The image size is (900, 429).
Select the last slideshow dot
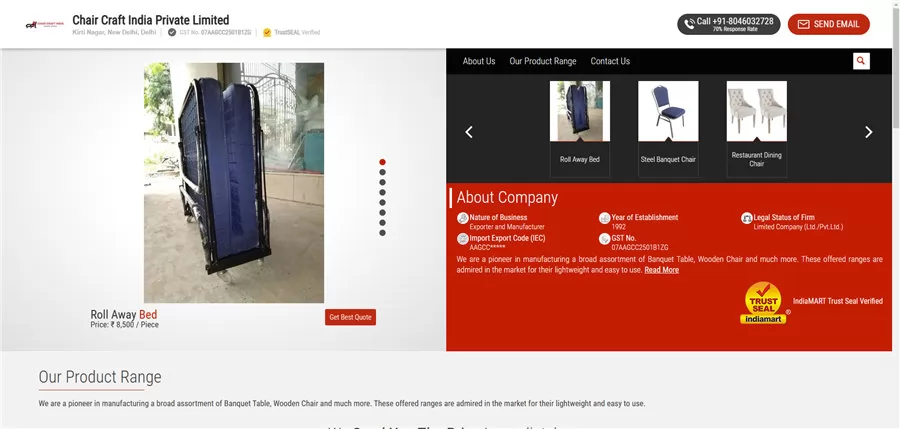[x=382, y=233]
